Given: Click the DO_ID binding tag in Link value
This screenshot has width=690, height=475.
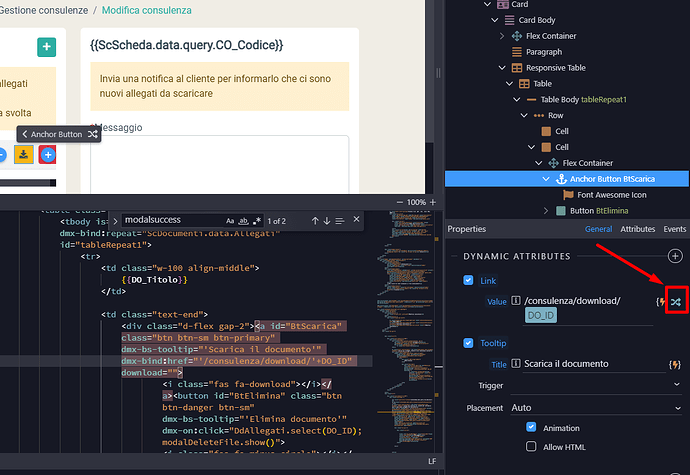Looking at the screenshot, I should (x=541, y=315).
